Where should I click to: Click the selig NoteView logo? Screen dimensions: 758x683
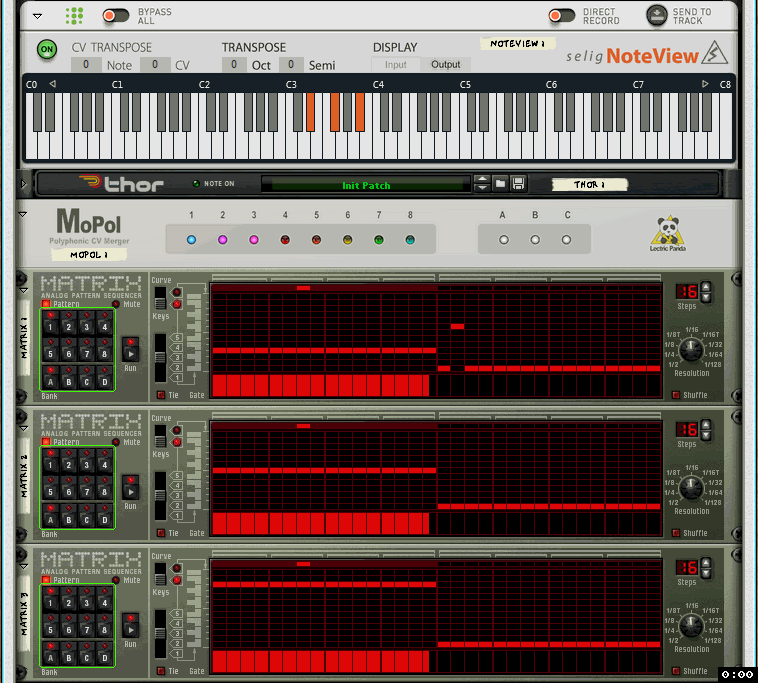647,54
